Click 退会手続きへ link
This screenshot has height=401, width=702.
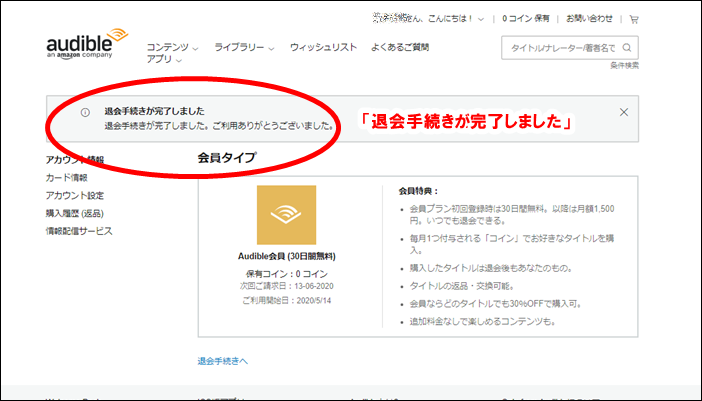coord(223,361)
